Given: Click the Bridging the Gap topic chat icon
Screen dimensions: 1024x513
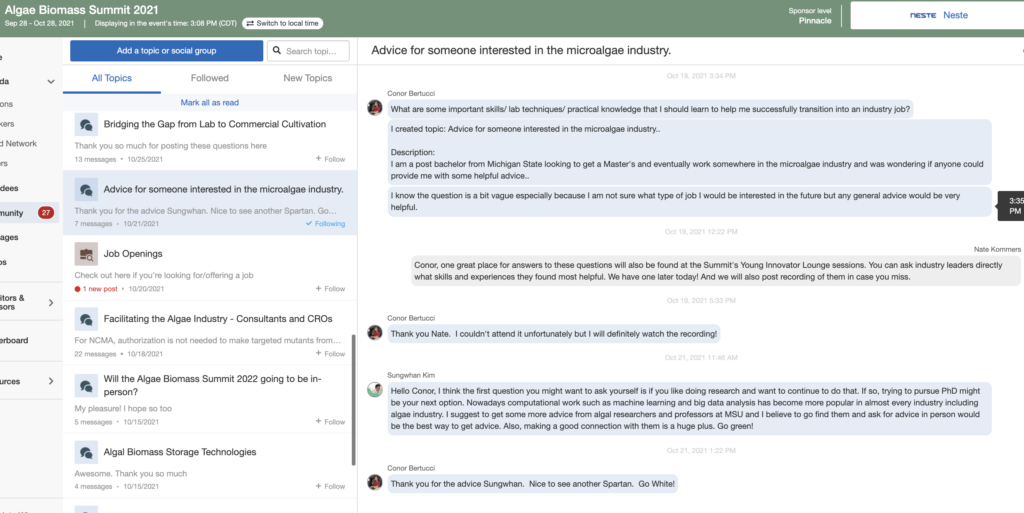Looking at the screenshot, I should click(86, 125).
